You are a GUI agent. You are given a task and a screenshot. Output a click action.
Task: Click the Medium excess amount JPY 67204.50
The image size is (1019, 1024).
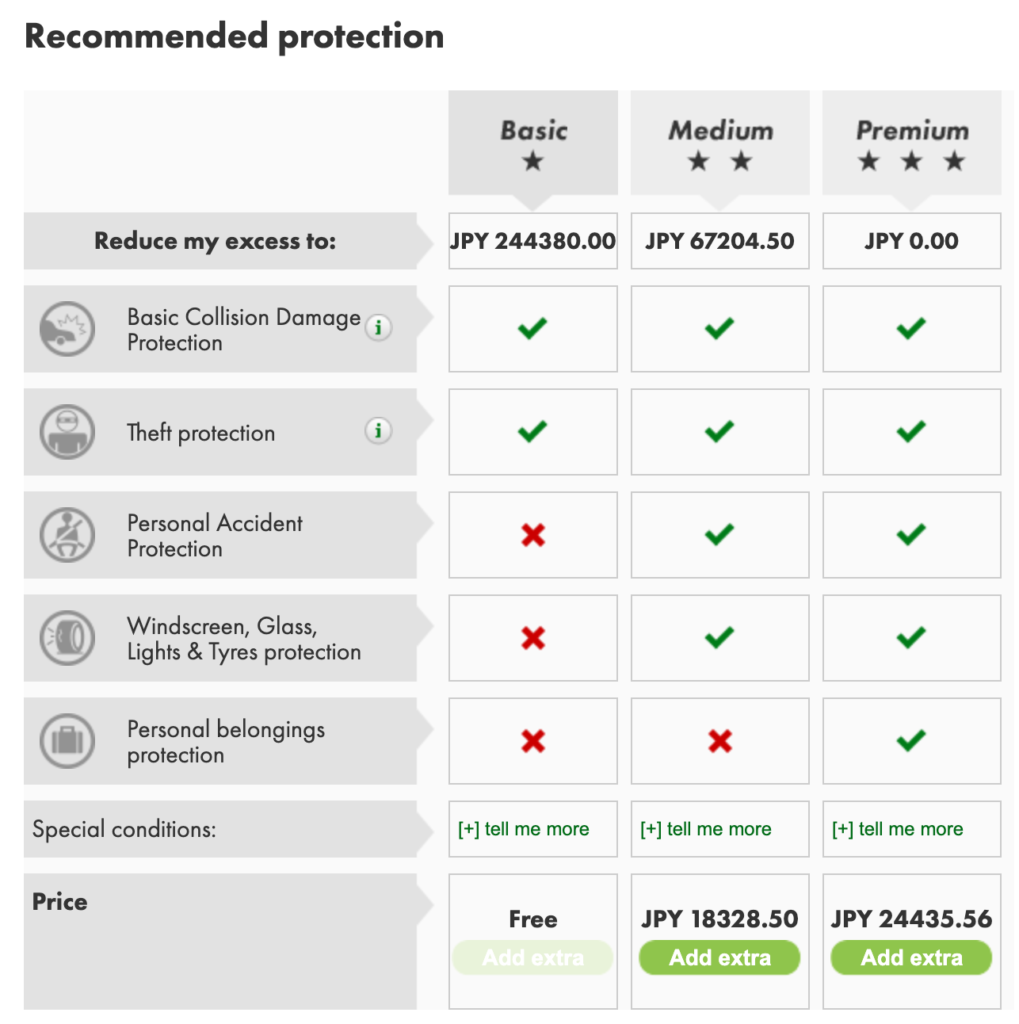click(x=720, y=241)
